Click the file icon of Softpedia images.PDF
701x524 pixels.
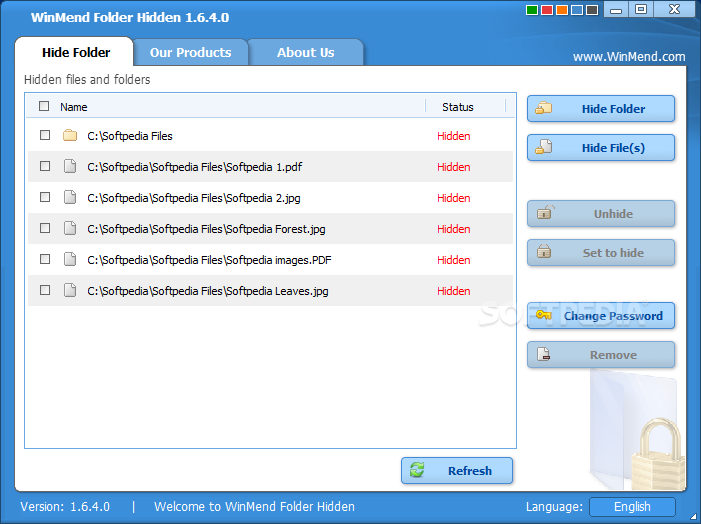coord(70,259)
